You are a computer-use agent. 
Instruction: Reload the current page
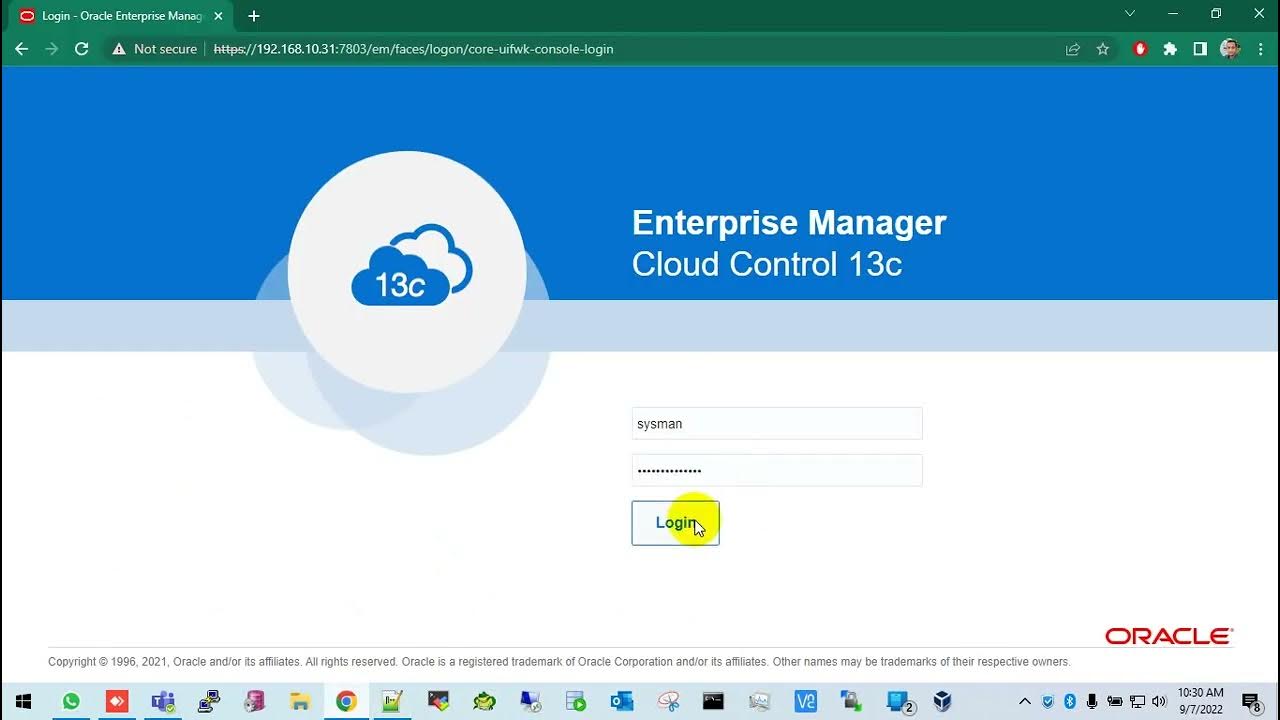pos(82,49)
